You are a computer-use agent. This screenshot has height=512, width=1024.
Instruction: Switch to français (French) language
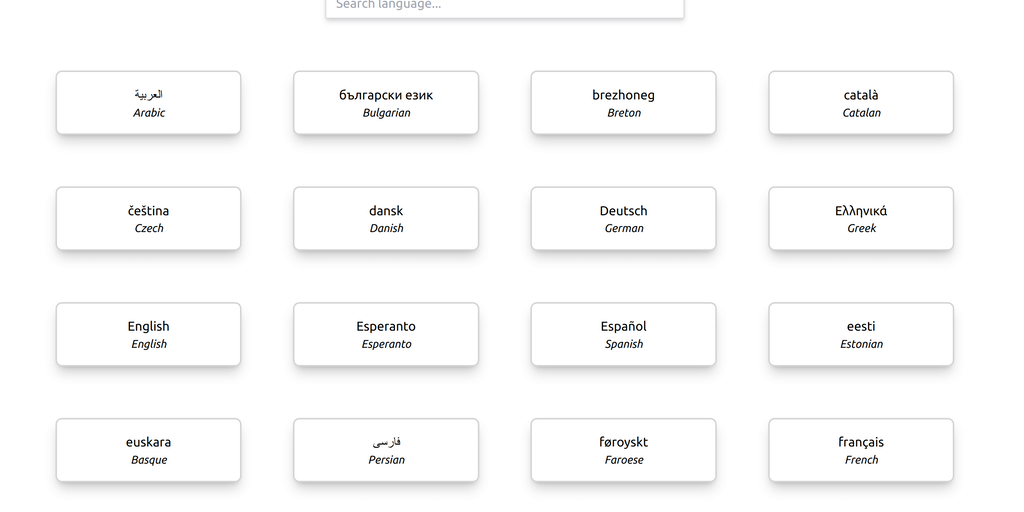pos(861,450)
